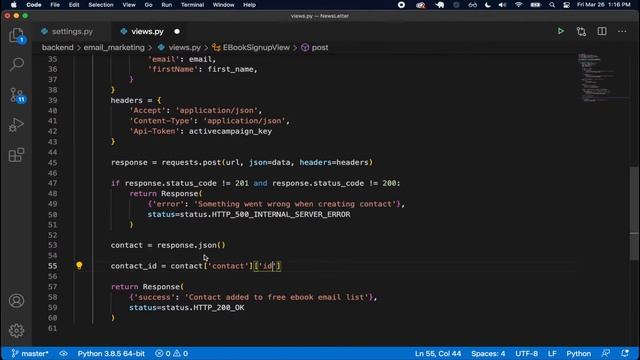Open the Help menu

249,5
